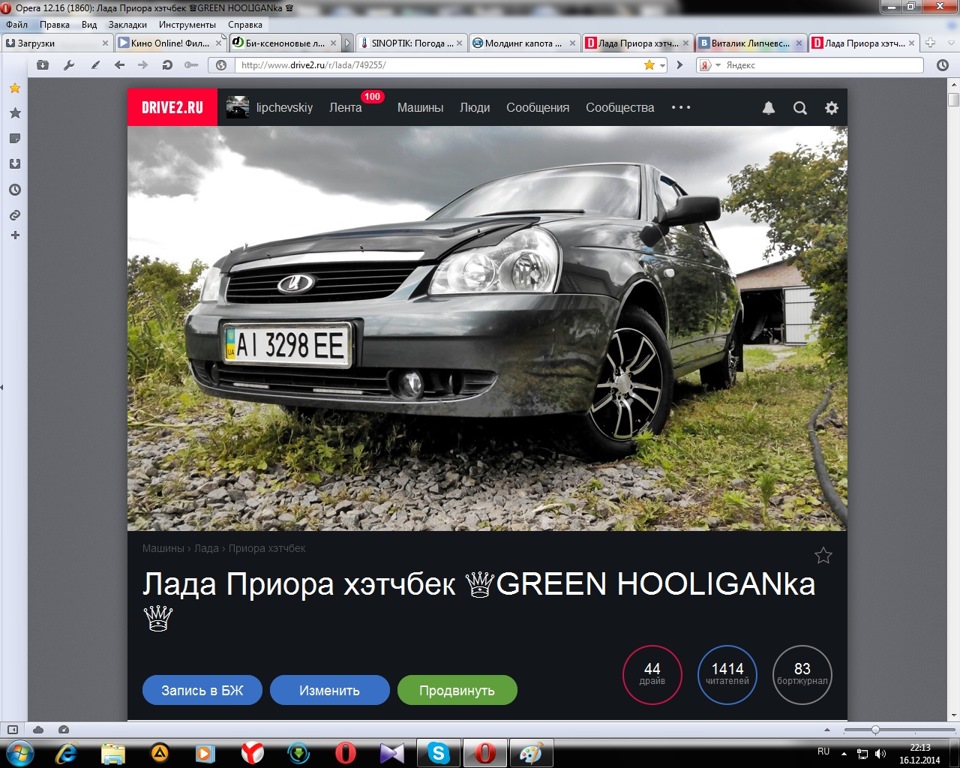Open the Закладки menu

127,24
